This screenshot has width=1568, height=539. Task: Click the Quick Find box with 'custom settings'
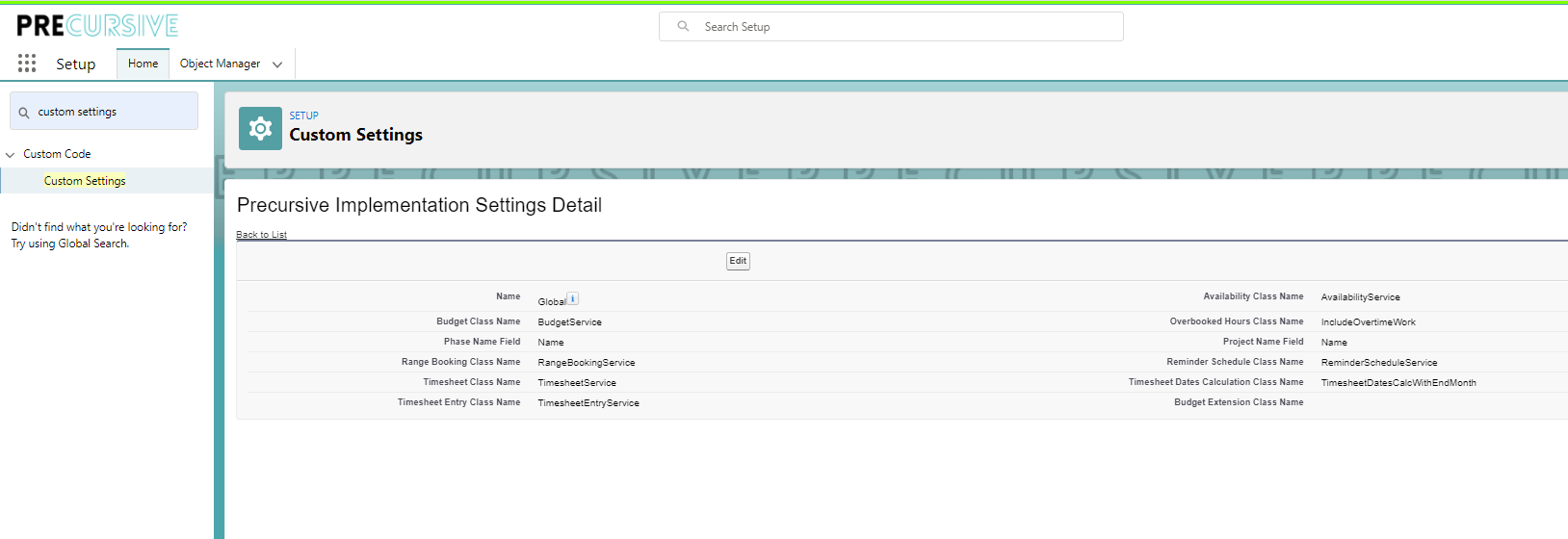[x=111, y=112]
